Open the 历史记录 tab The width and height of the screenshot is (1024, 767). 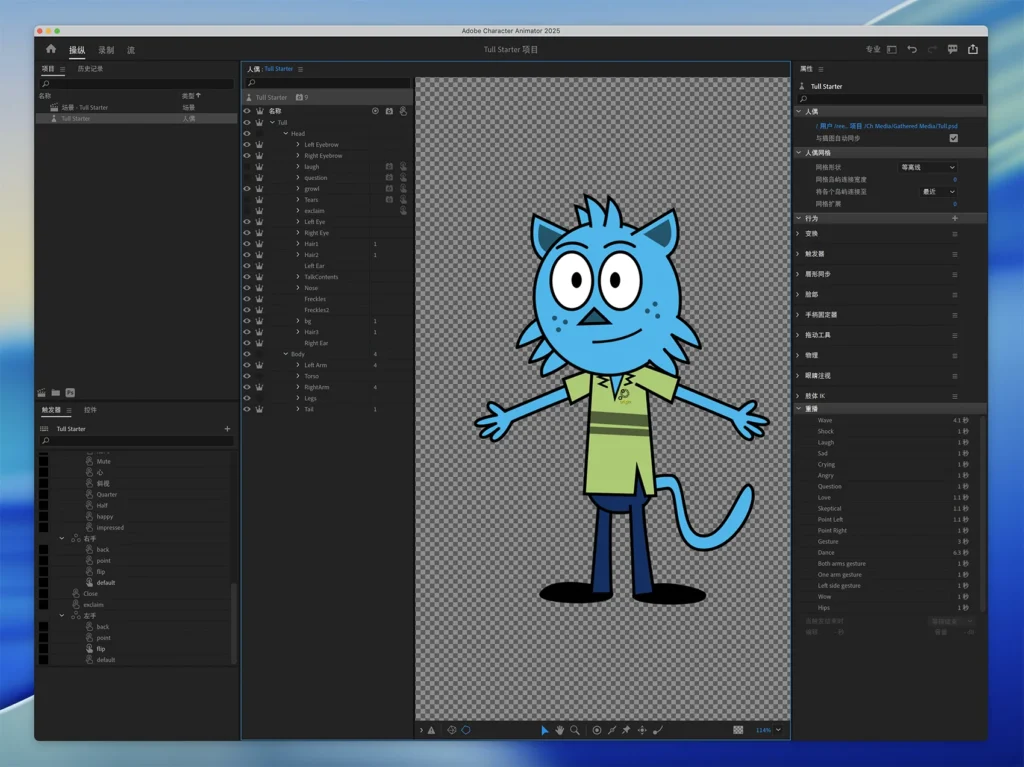90,69
